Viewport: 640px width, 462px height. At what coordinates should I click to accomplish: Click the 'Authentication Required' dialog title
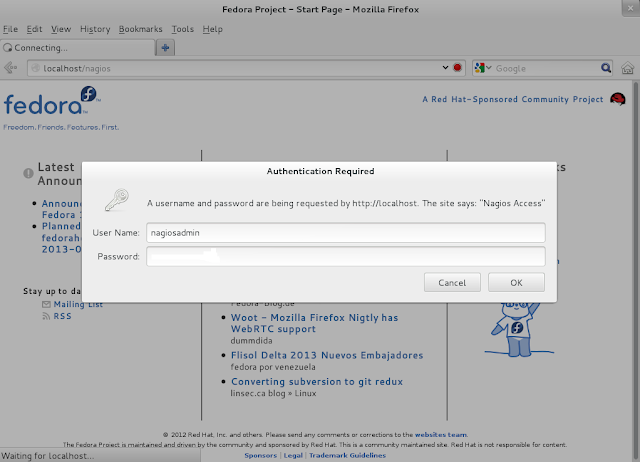[x=320, y=171]
